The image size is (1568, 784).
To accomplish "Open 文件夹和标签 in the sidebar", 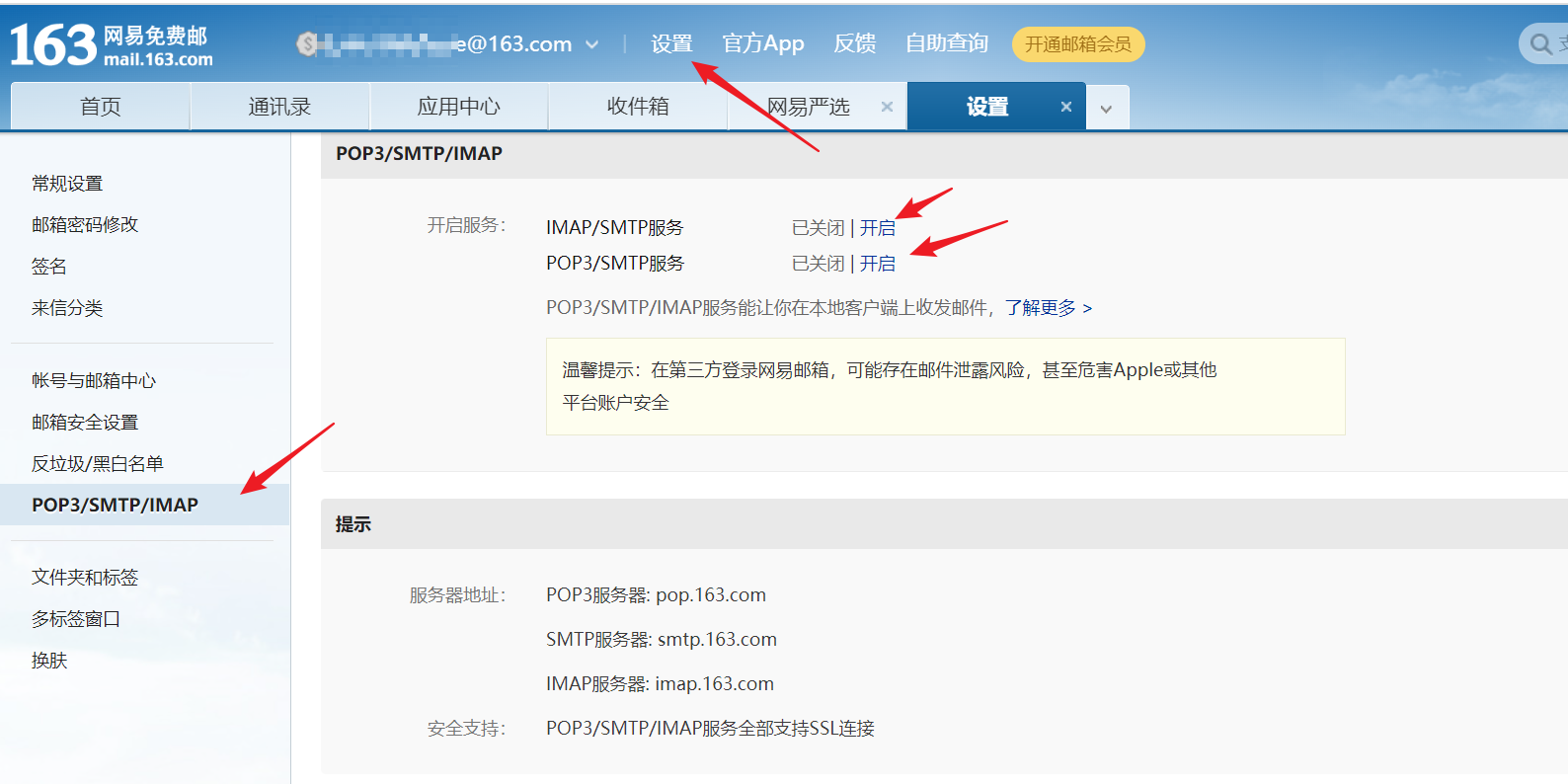I will point(85,578).
